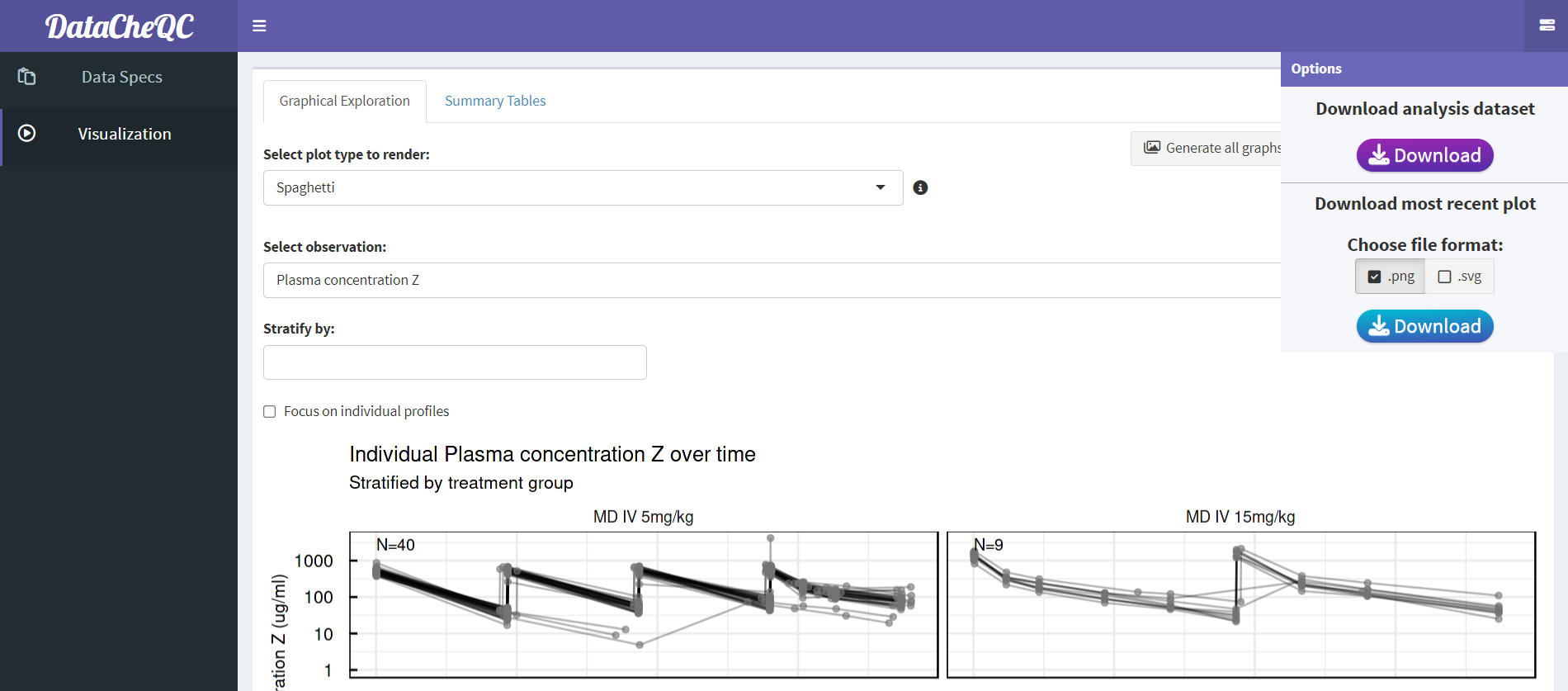Click the 'N=9' label in the plot
This screenshot has width=1568, height=691.
(x=989, y=545)
